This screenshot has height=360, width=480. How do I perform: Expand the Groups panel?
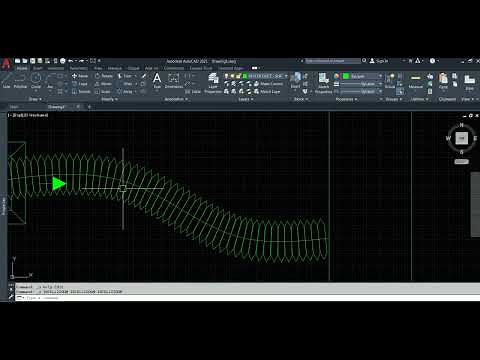point(394,99)
